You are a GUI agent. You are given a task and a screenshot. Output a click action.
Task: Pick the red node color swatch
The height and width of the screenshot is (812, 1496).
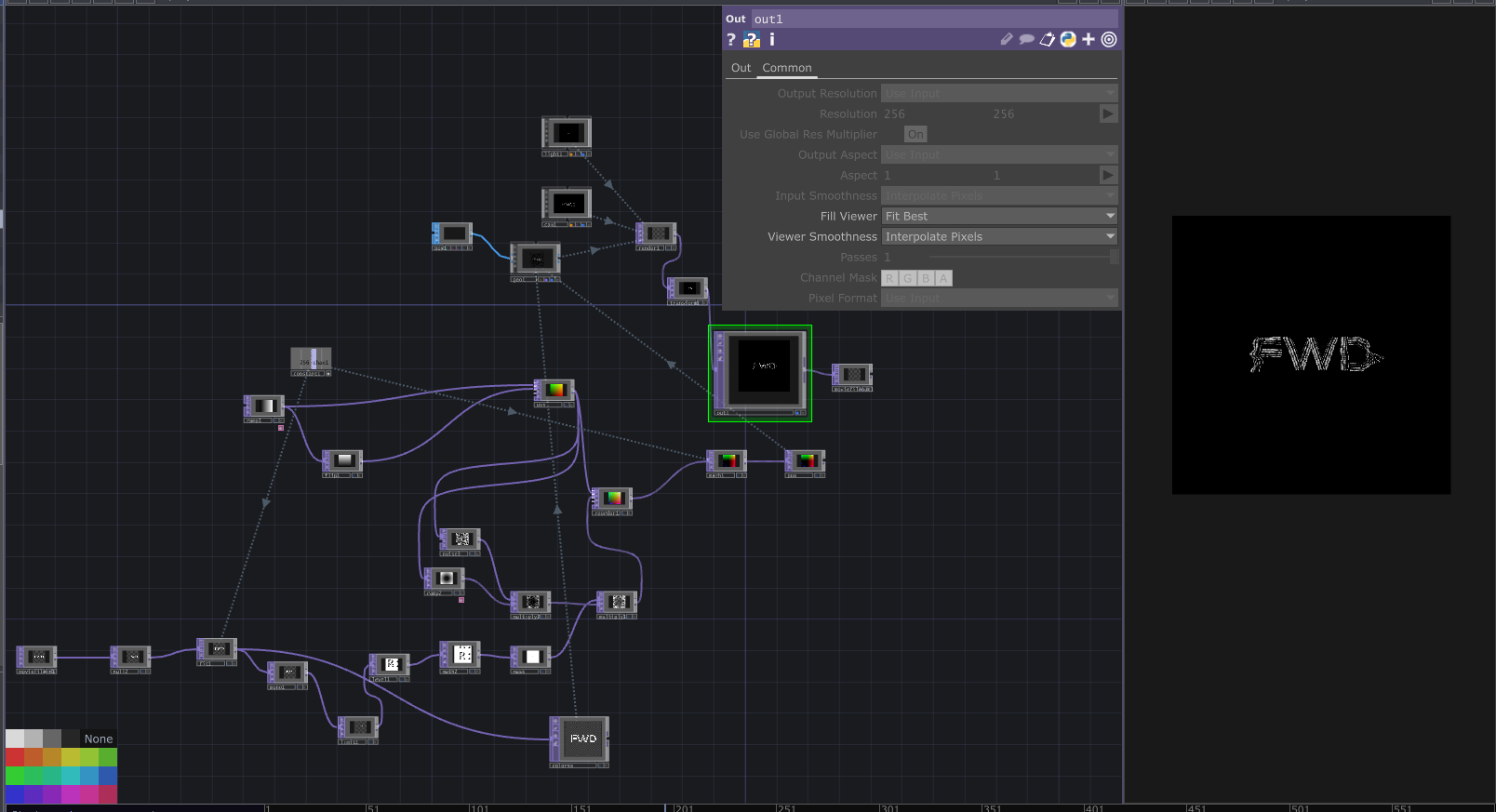[x=14, y=757]
